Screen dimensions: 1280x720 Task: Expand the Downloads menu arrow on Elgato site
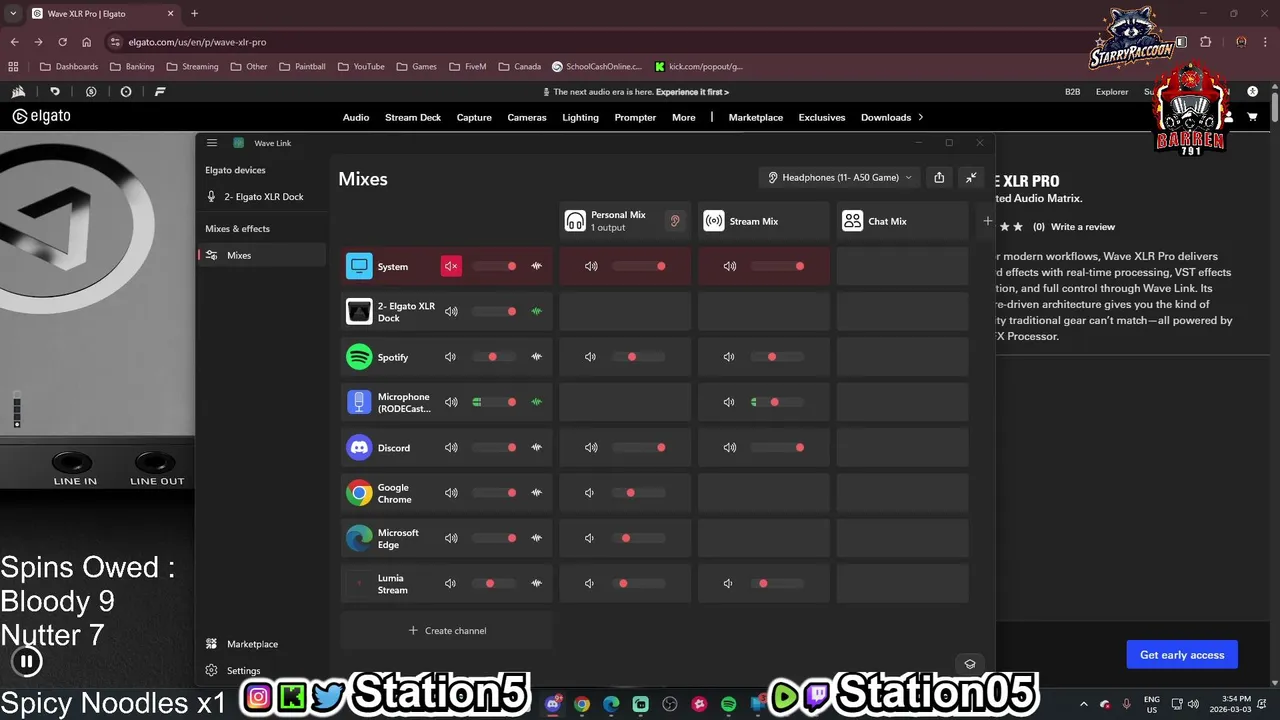coord(921,117)
